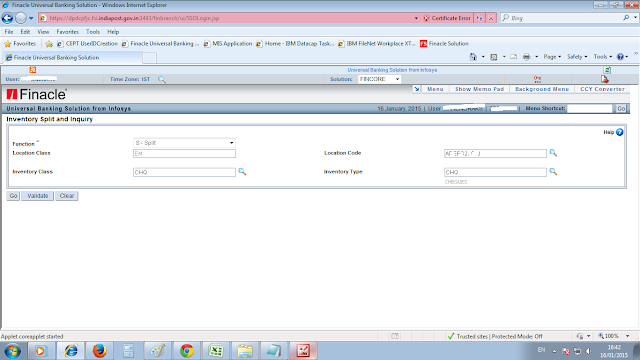The width and height of the screenshot is (640, 360).
Task: Open Windows Explorer folder on taskbar
Action: pyautogui.click(x=244, y=351)
